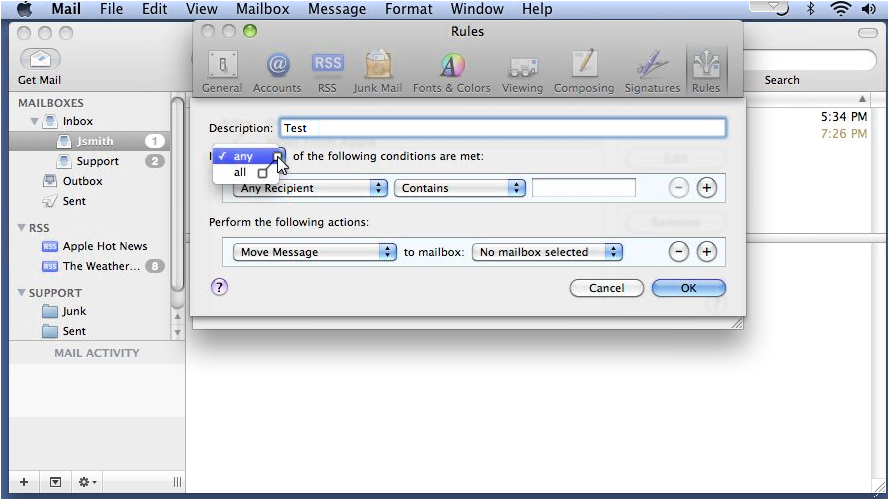Open the Message menu

(x=337, y=9)
